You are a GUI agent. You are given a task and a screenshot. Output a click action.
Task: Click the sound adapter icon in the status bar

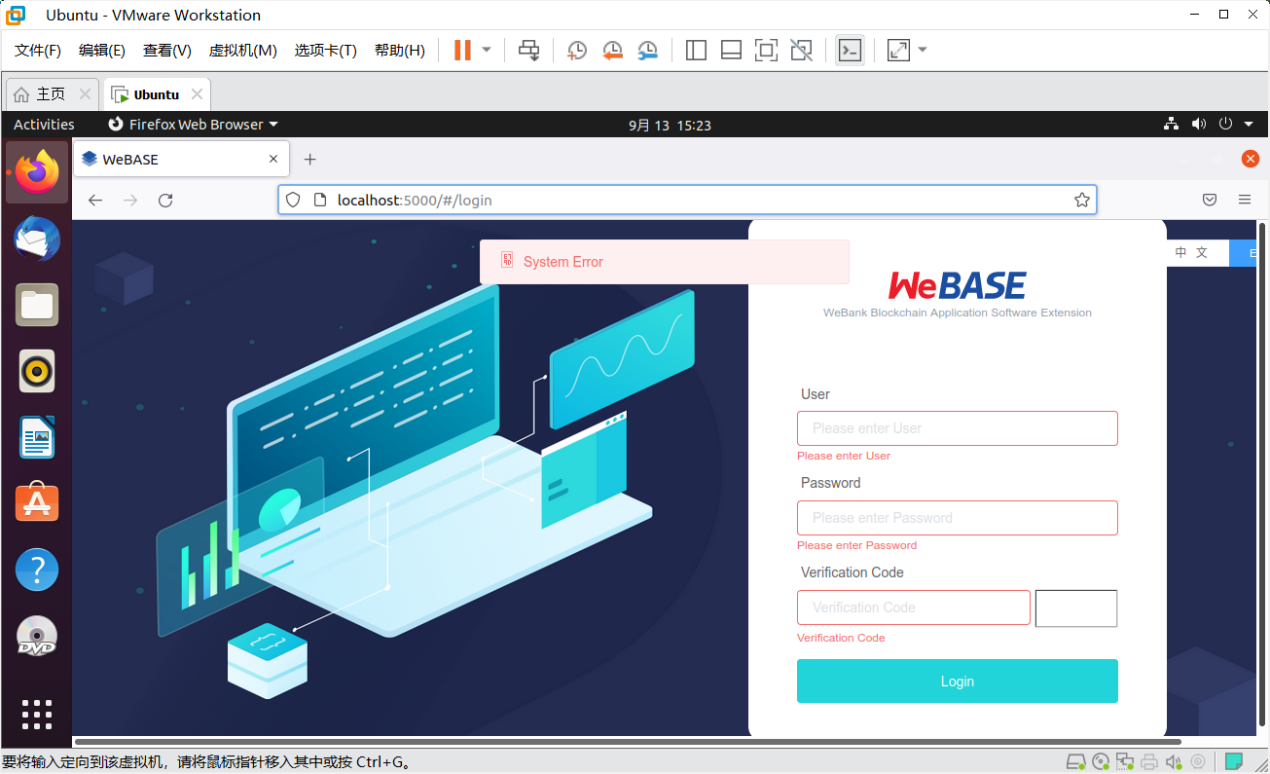1172,762
